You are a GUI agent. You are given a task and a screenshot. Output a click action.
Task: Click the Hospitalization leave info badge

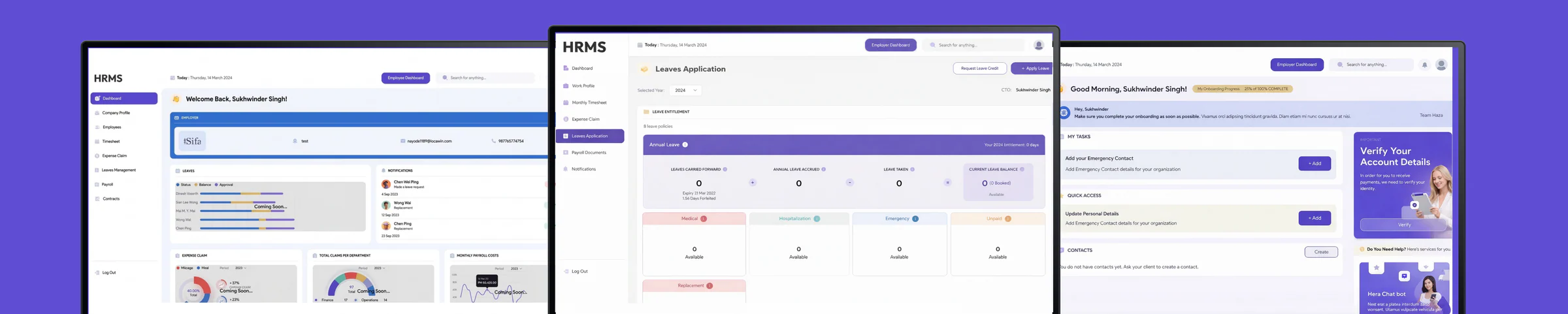(817, 219)
